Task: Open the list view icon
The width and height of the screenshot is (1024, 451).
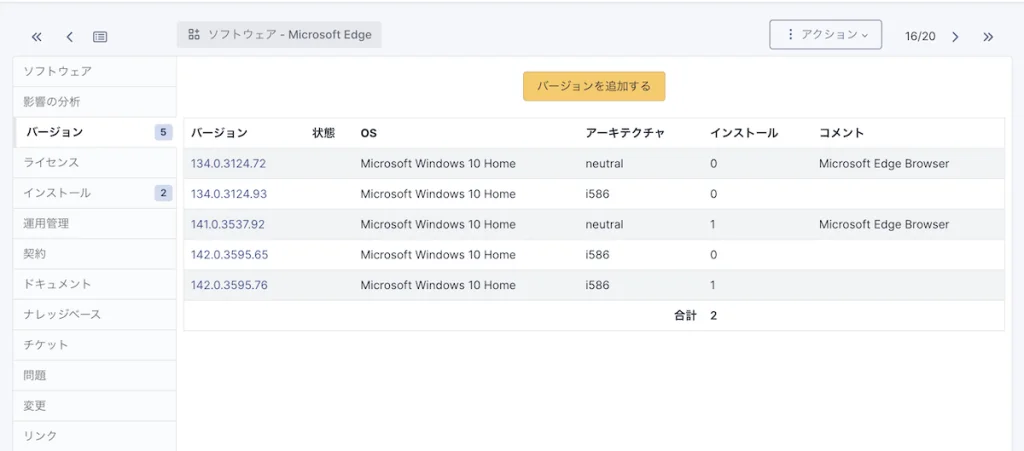Action: coord(100,37)
